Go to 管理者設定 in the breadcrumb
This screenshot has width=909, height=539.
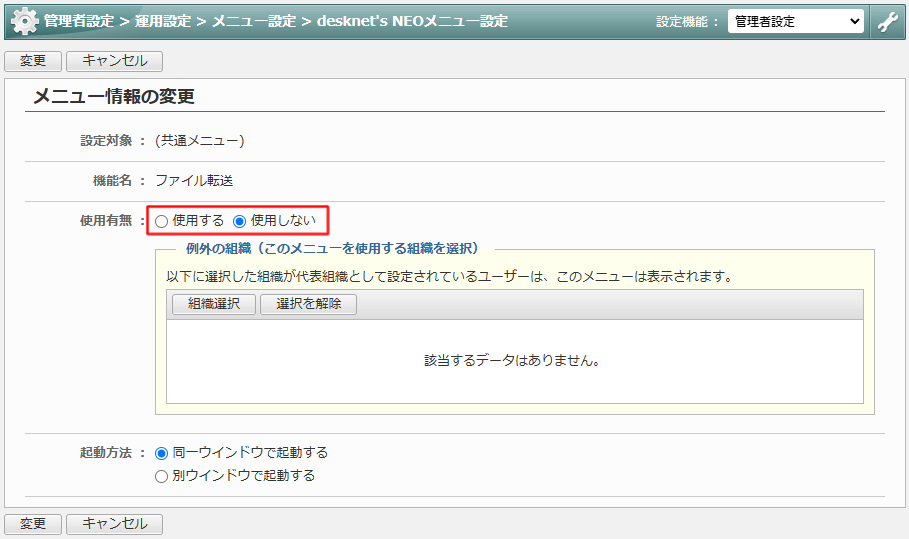coord(78,21)
